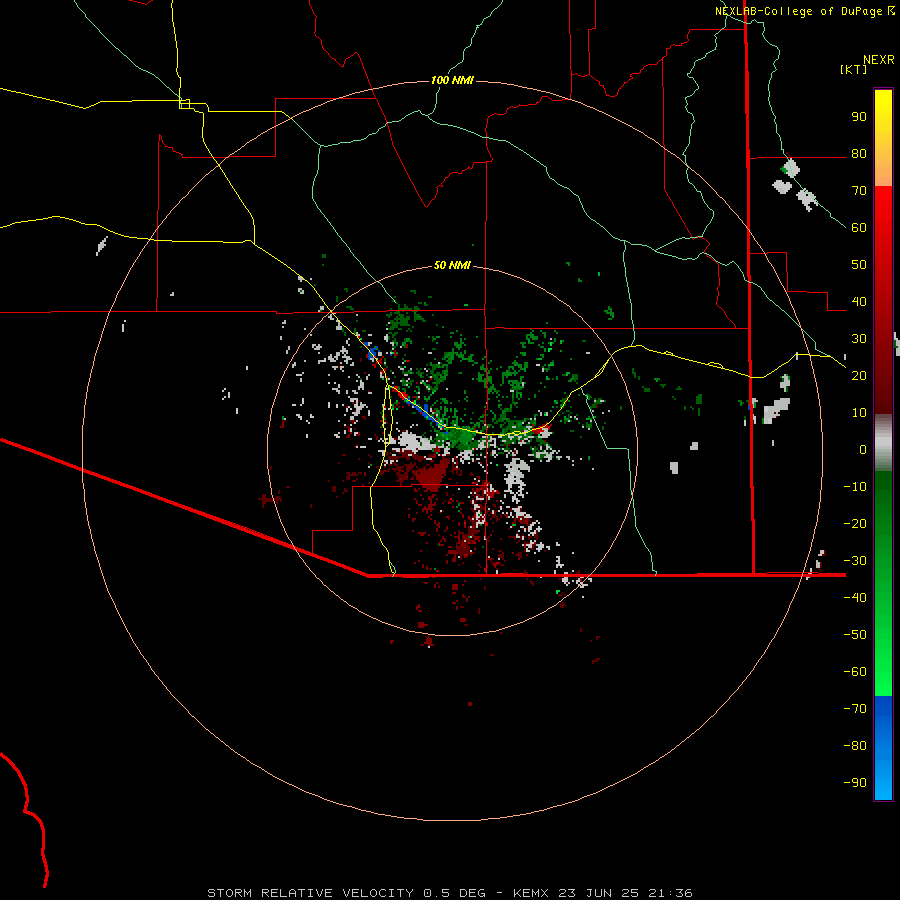
Task: Click the "-60" scale label
Action: tap(855, 672)
